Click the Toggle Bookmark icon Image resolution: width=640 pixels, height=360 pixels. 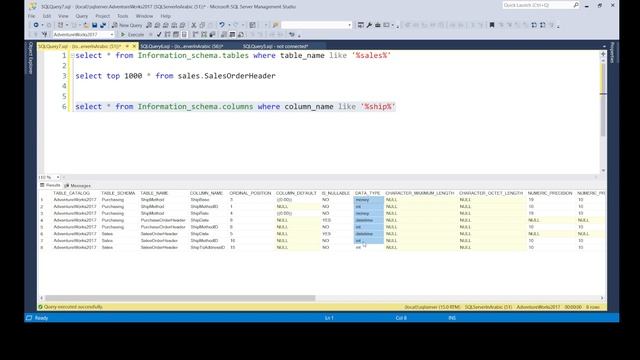[492, 25]
